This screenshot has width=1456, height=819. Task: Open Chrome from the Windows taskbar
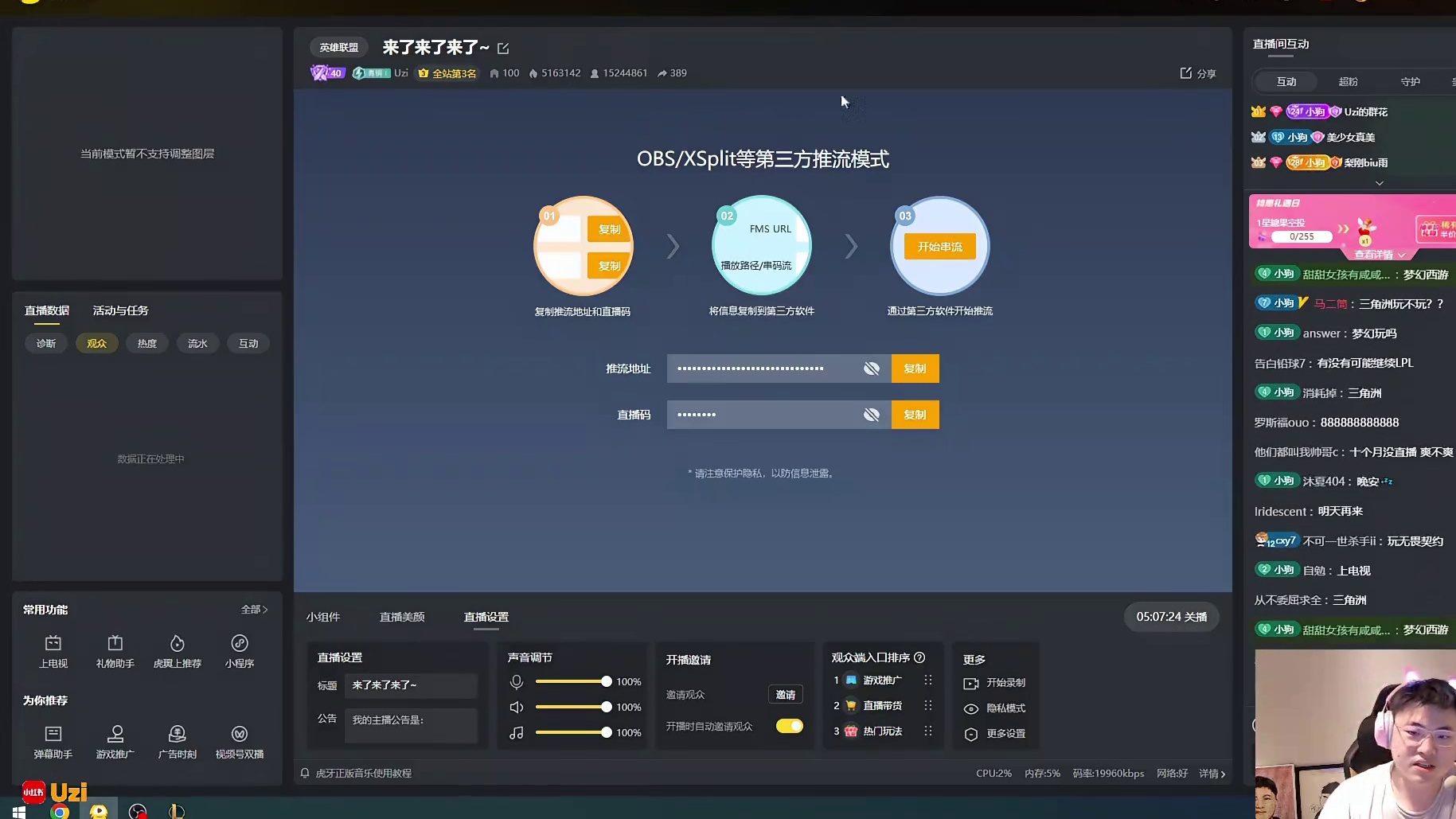60,812
